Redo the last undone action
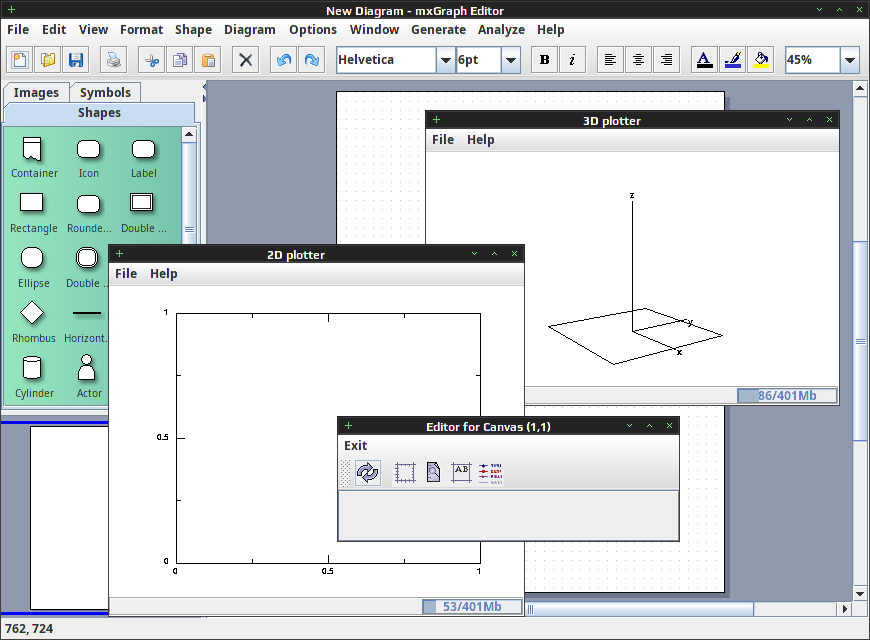Screen dimensions: 870x640 (x=312, y=60)
